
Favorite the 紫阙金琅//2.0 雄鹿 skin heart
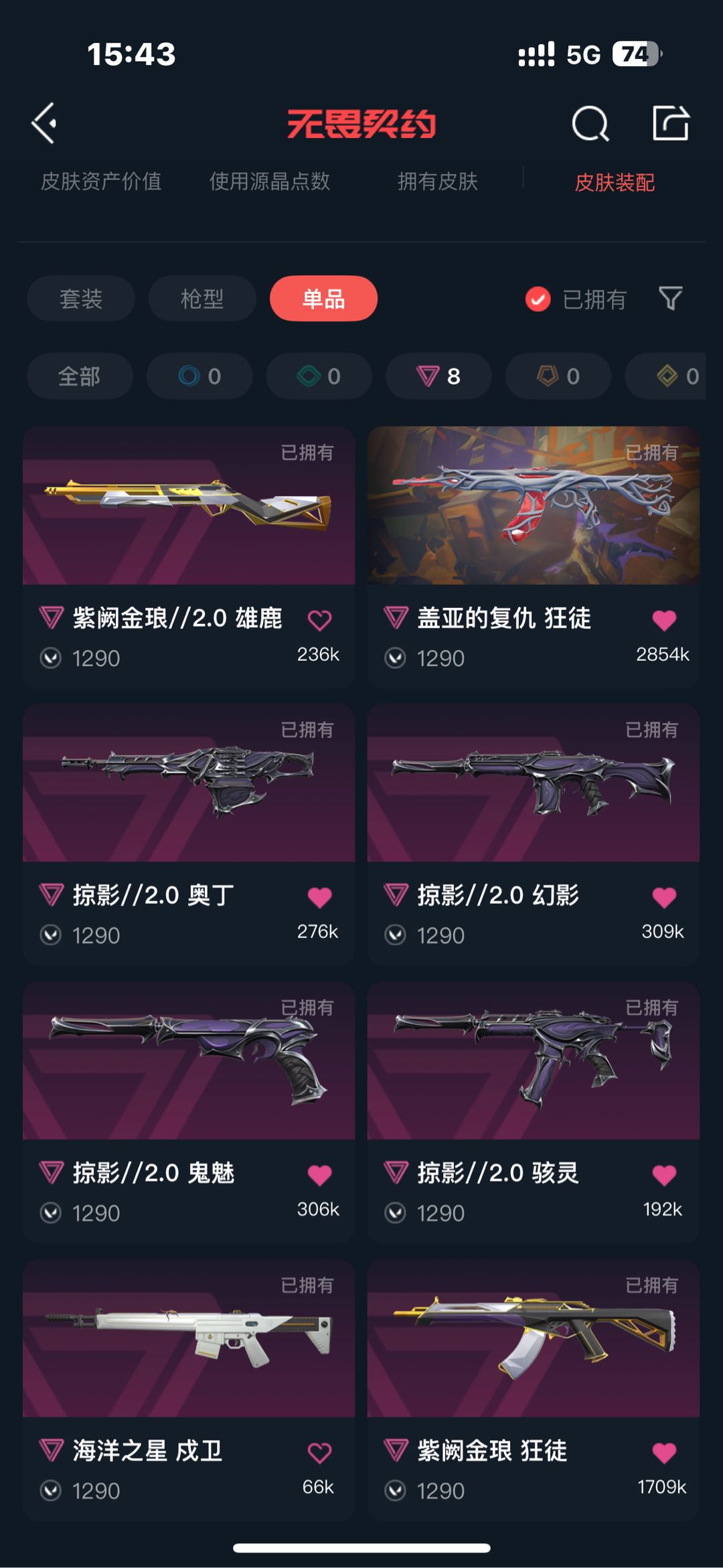click(x=319, y=620)
